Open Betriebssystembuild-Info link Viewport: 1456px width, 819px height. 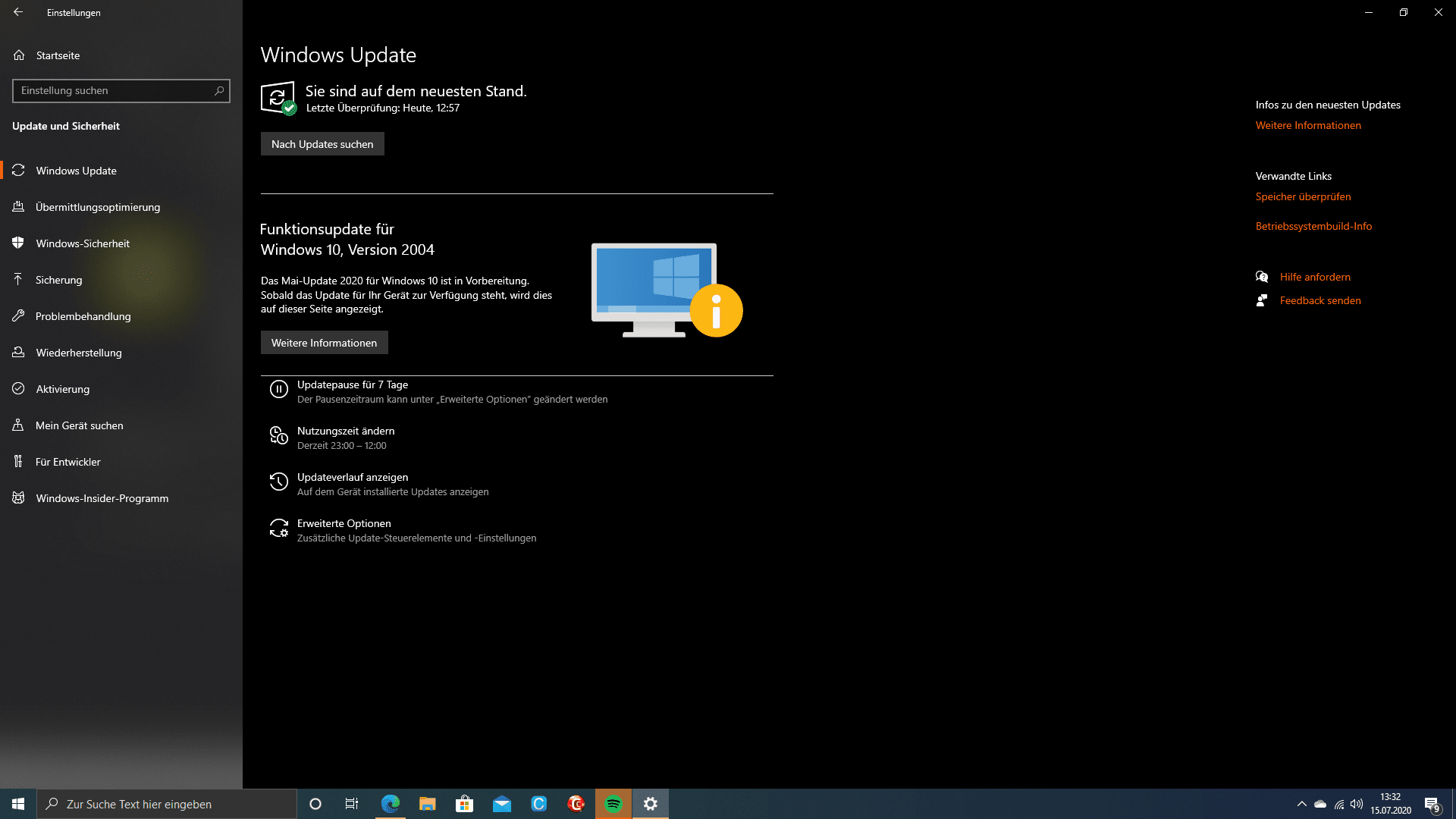[1313, 226]
